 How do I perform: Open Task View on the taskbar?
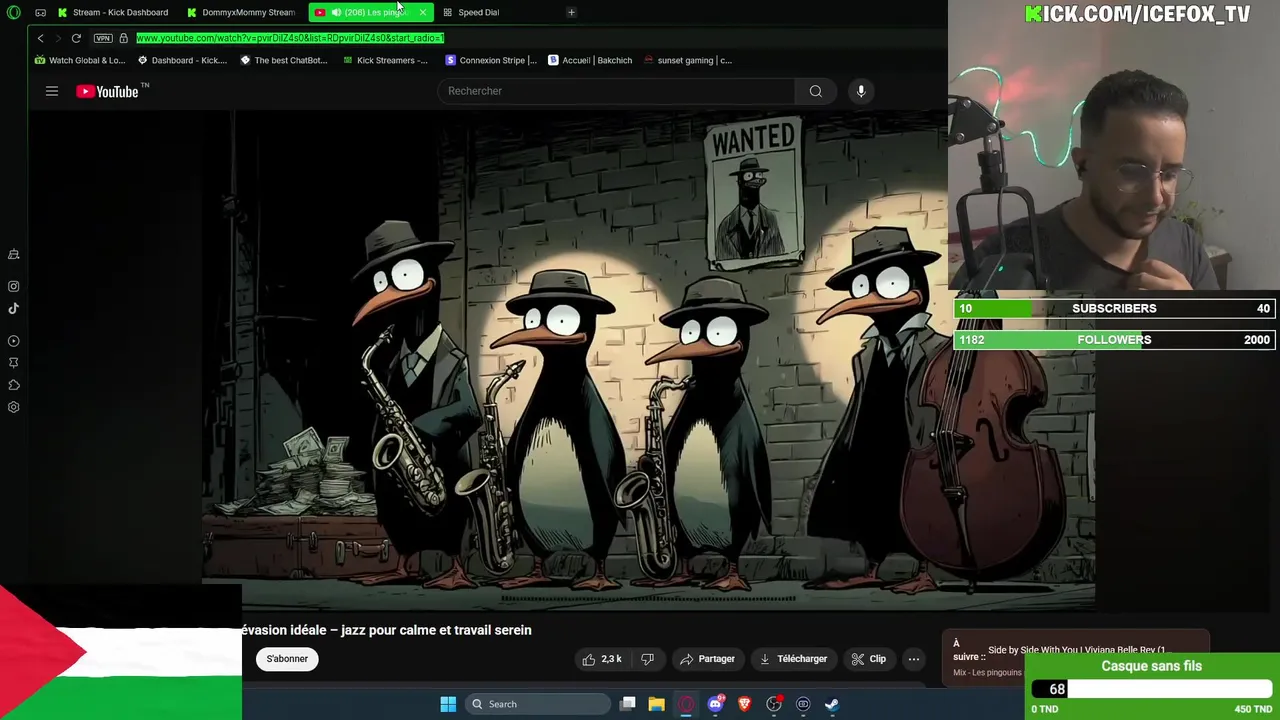[628, 704]
